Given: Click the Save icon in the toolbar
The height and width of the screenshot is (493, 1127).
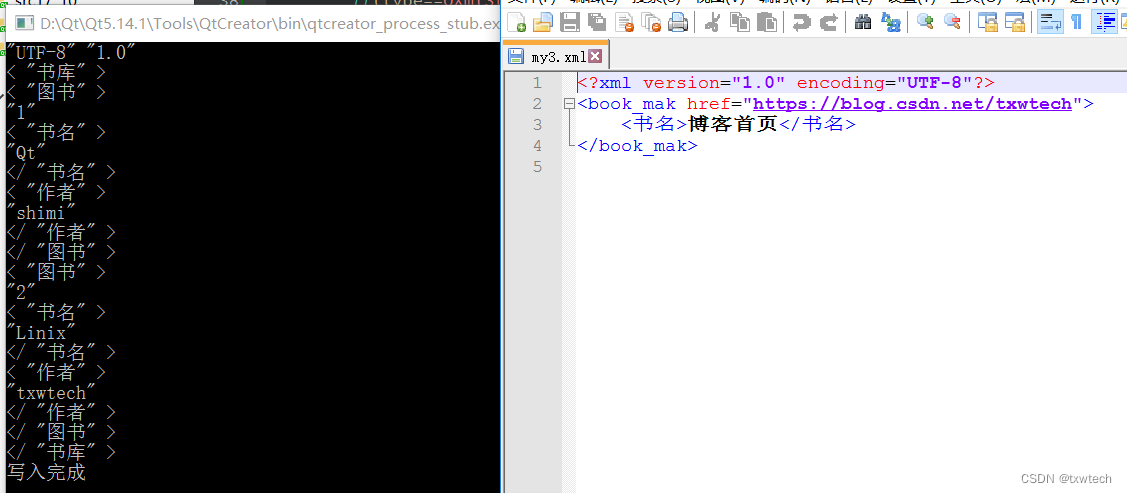Looking at the screenshot, I should tap(570, 22).
